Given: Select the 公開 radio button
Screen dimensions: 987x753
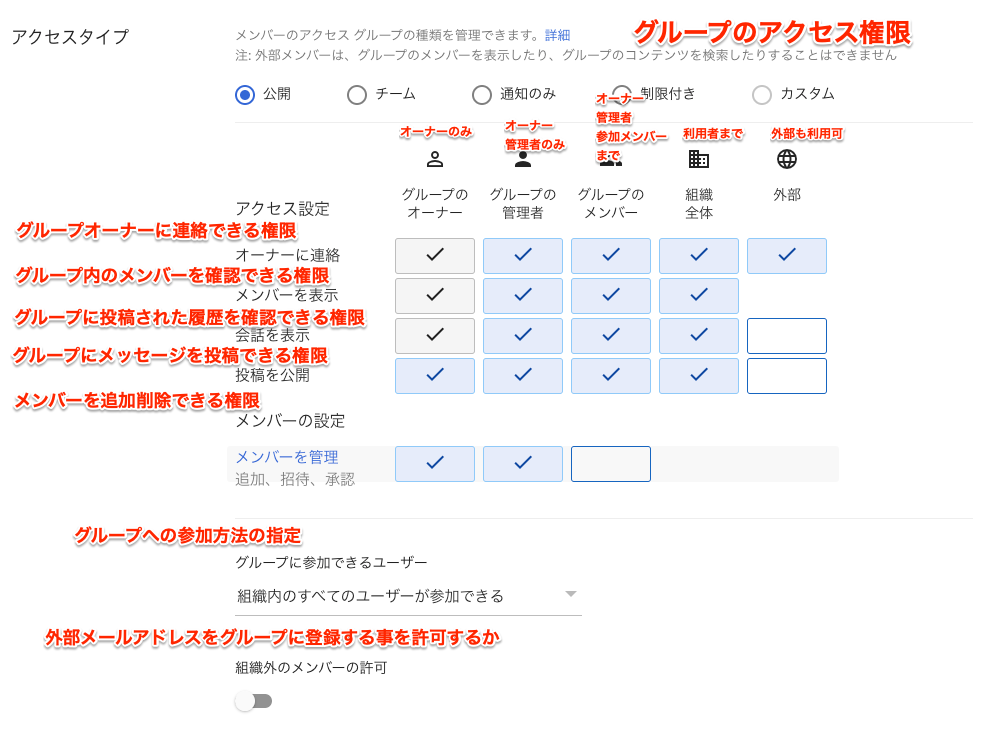Looking at the screenshot, I should (245, 95).
